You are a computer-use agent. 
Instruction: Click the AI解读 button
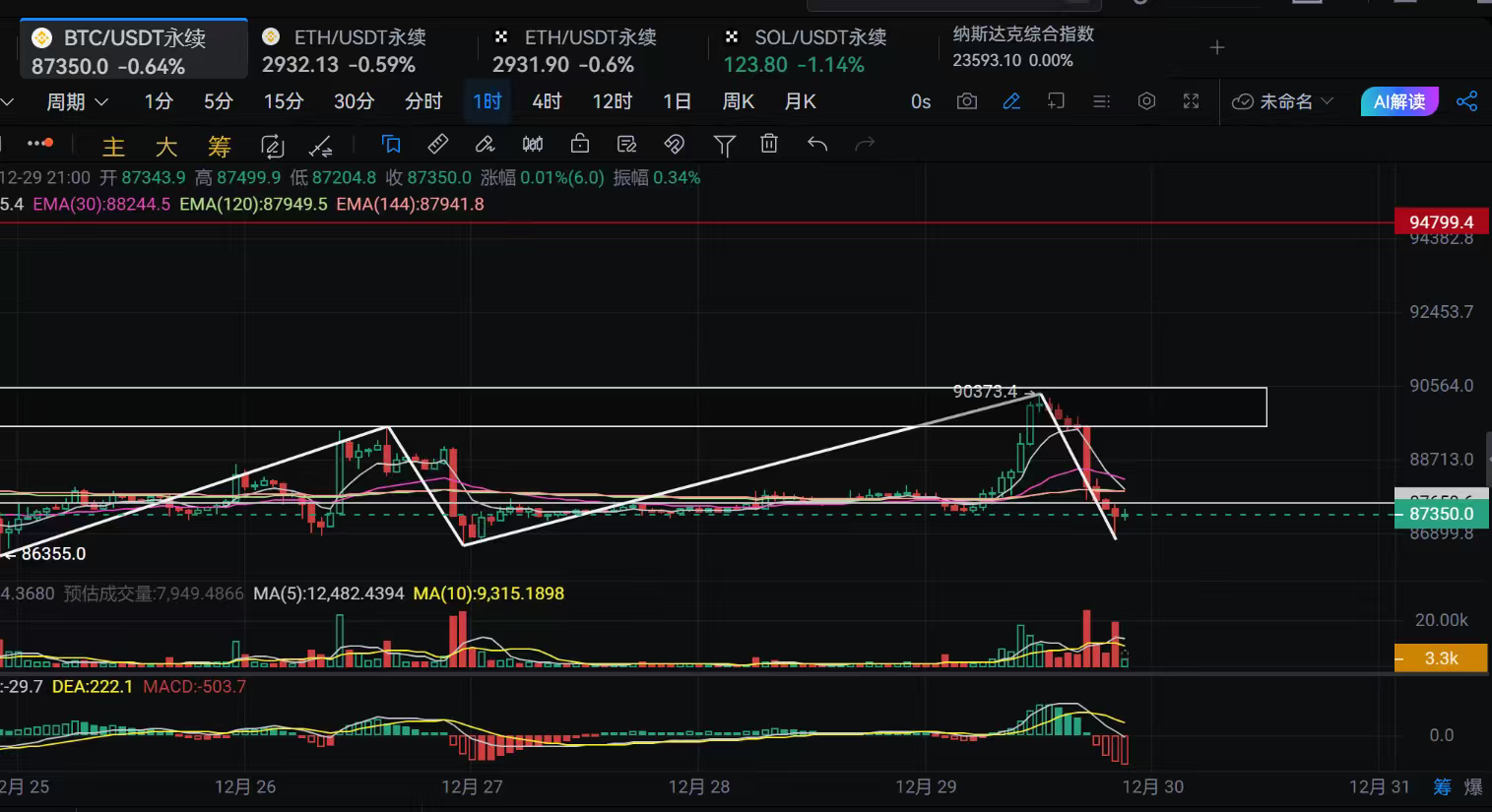pyautogui.click(x=1398, y=101)
